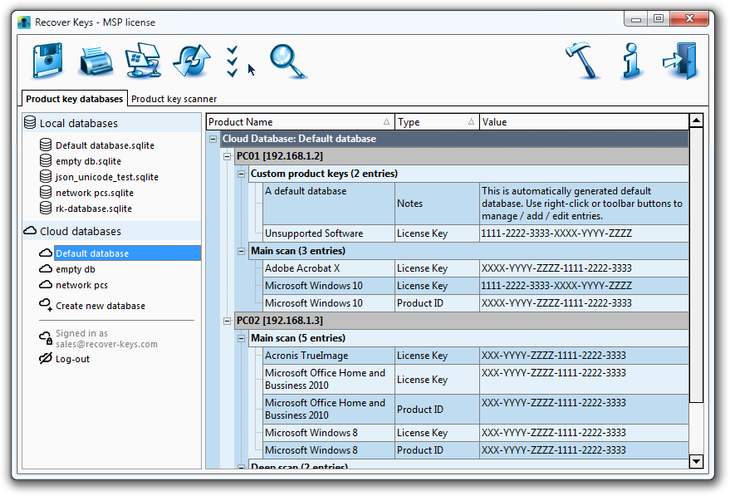
Task: Switch to Product key databases tab
Action: point(74,99)
